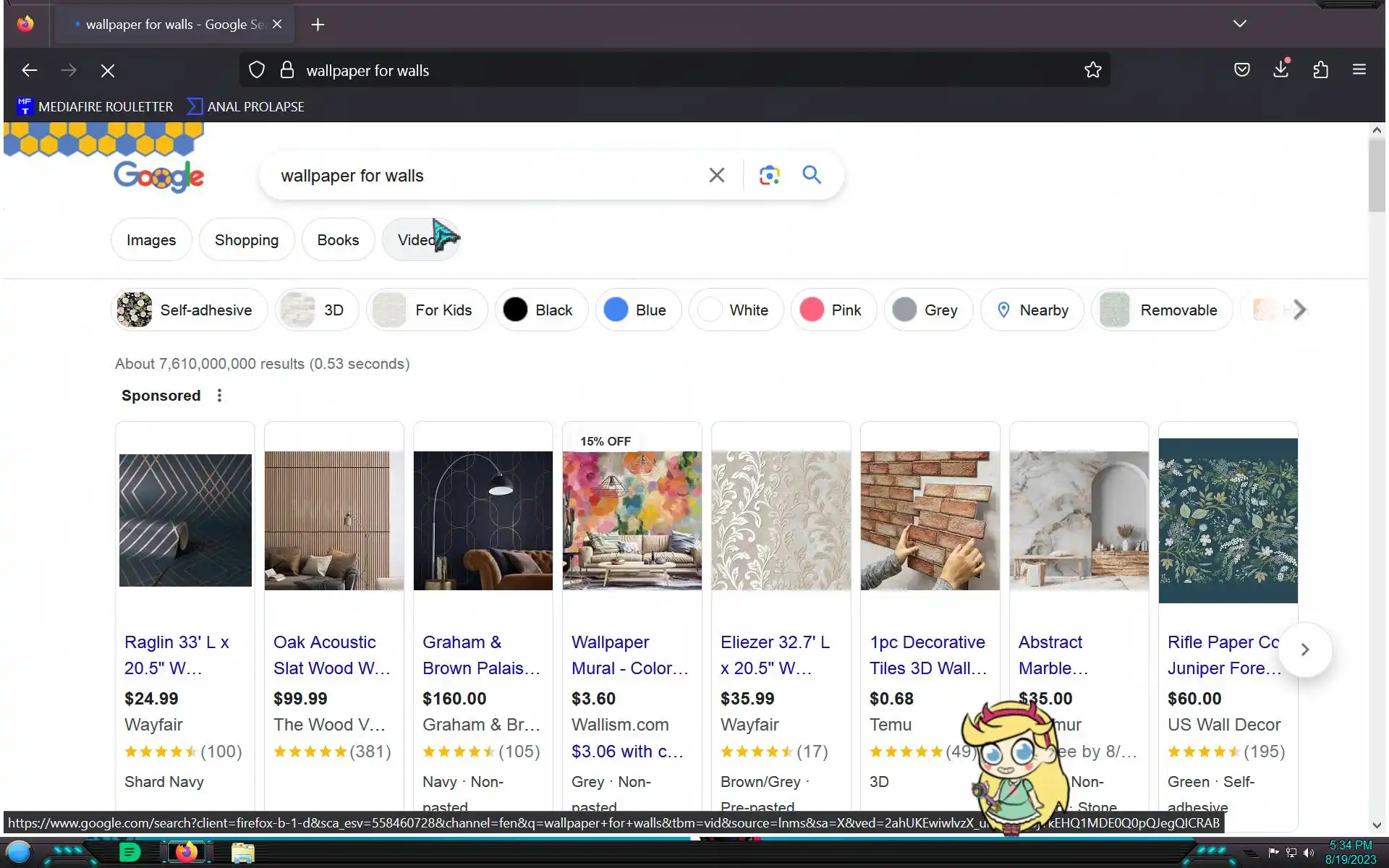Show more sponsored products with arrow
The height and width of the screenshot is (868, 1389).
tap(1304, 650)
